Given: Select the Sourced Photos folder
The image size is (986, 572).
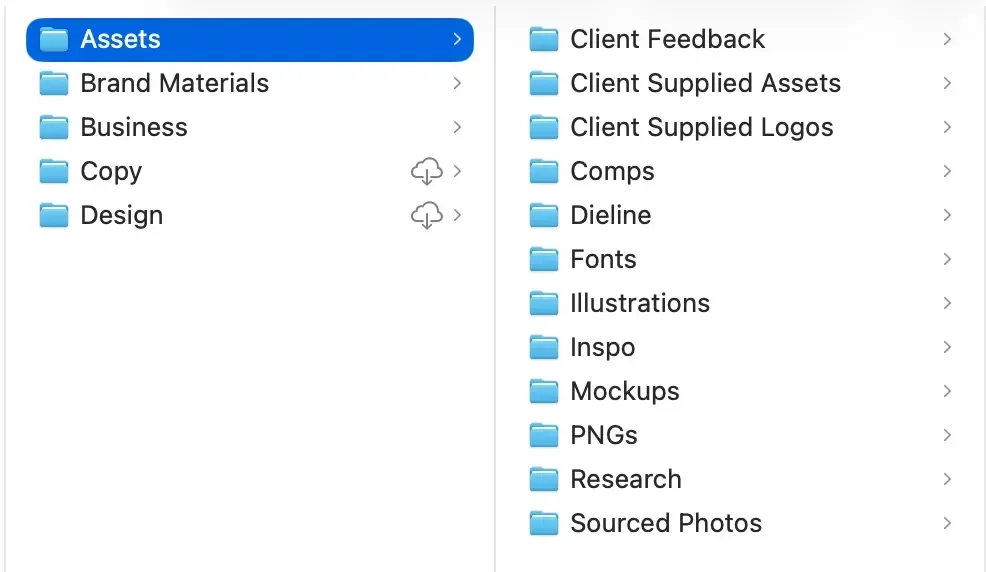Looking at the screenshot, I should click(x=740, y=523).
